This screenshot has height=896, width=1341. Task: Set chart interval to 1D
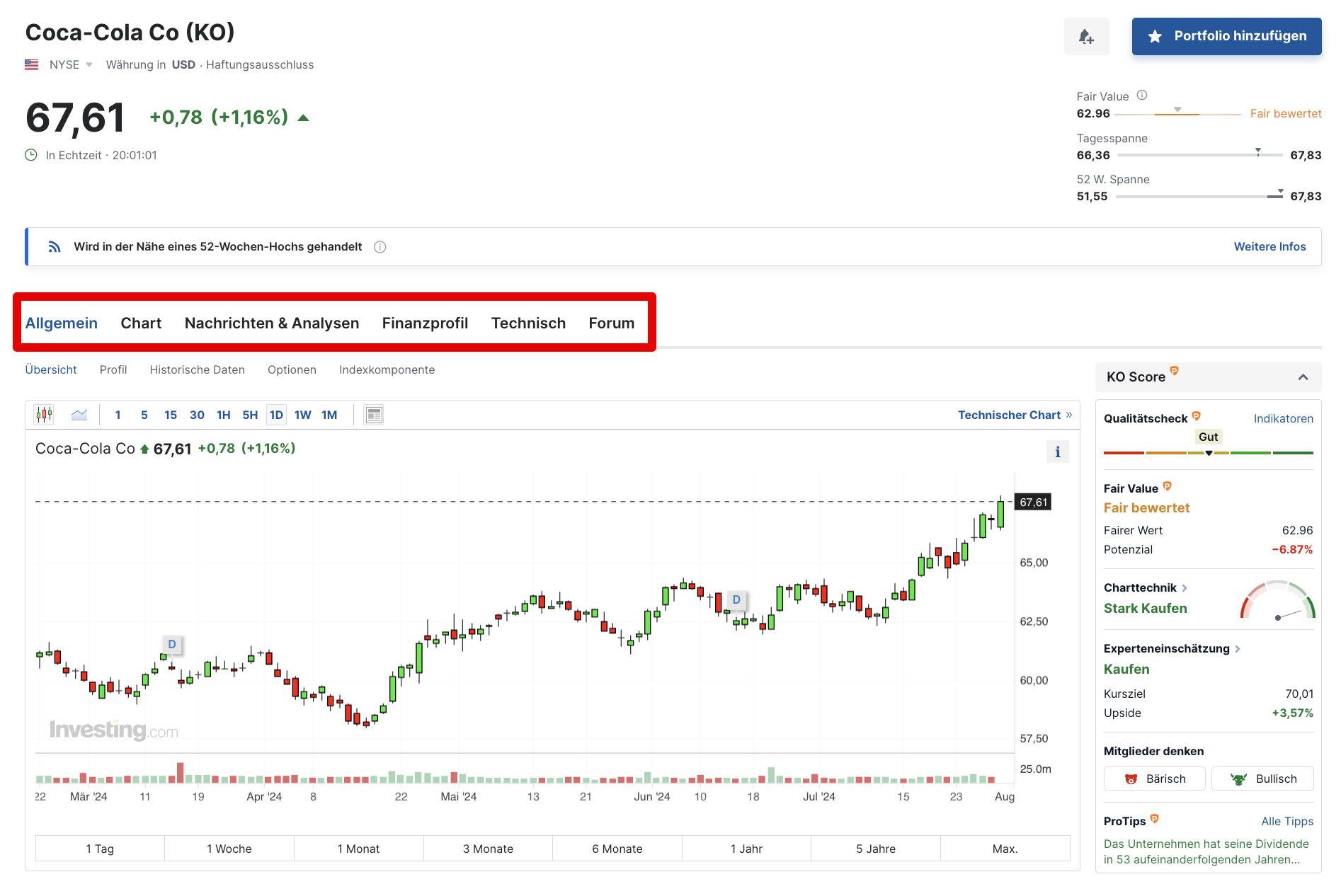(276, 415)
